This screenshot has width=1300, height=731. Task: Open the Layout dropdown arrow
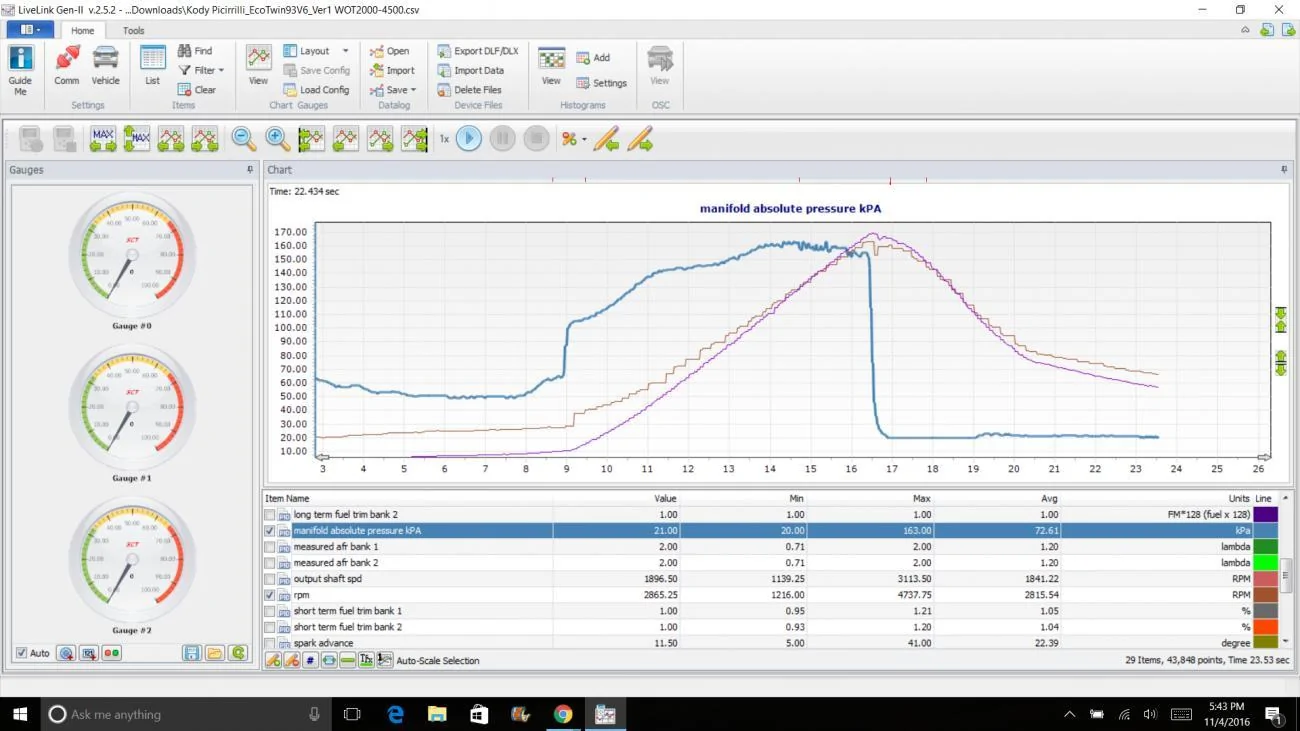pyautogui.click(x=346, y=51)
